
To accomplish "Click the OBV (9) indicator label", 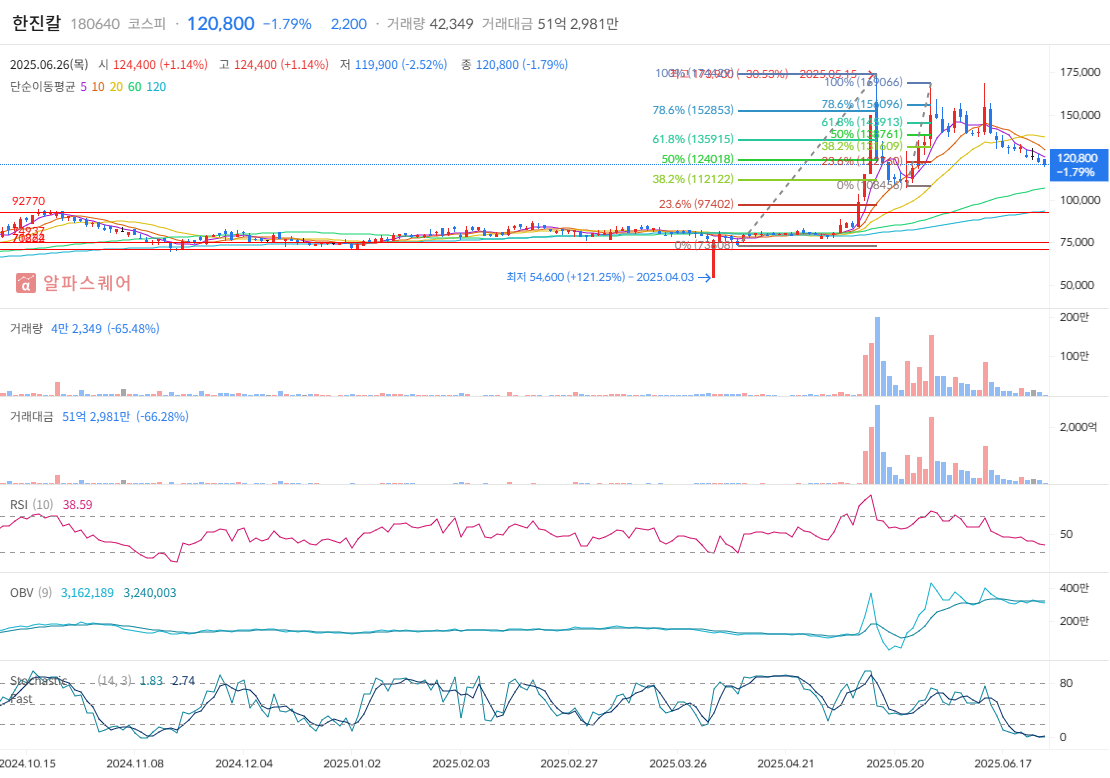I will coord(31,593).
